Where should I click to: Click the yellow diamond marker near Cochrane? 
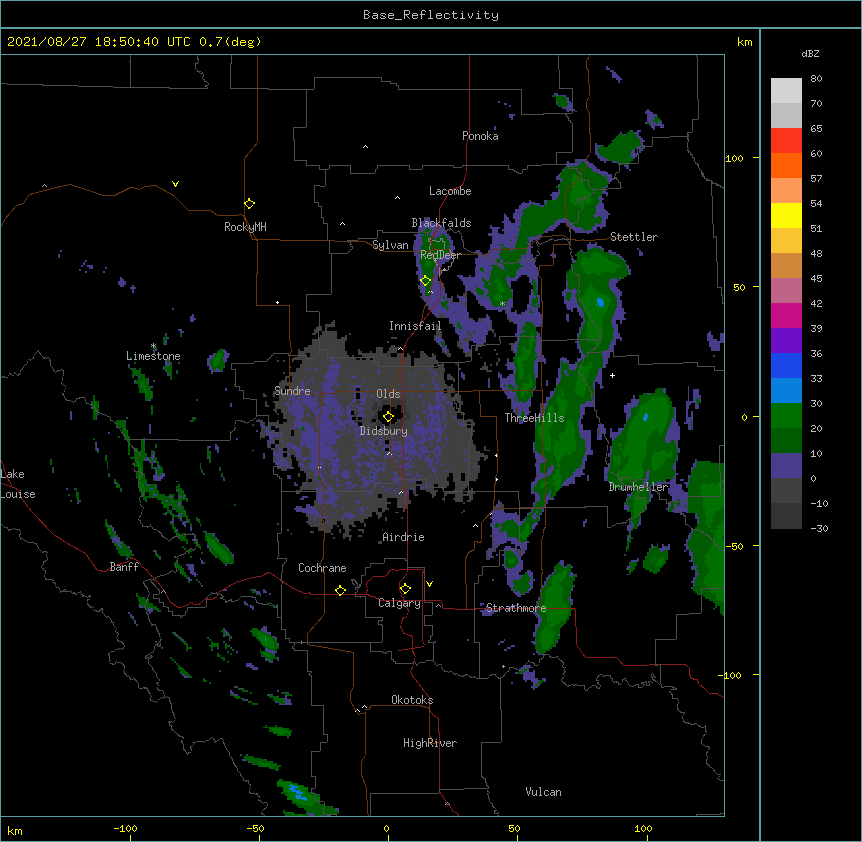[x=340, y=590]
